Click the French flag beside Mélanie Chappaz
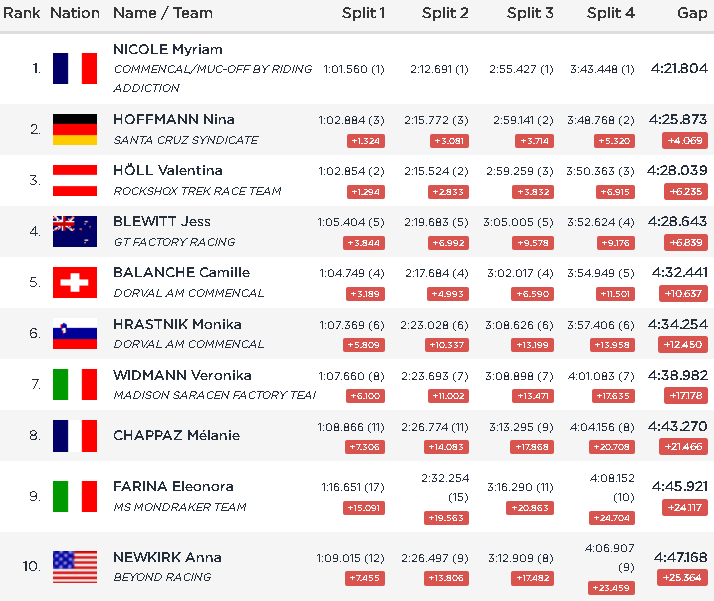This screenshot has height=601, width=714. [x=75, y=436]
